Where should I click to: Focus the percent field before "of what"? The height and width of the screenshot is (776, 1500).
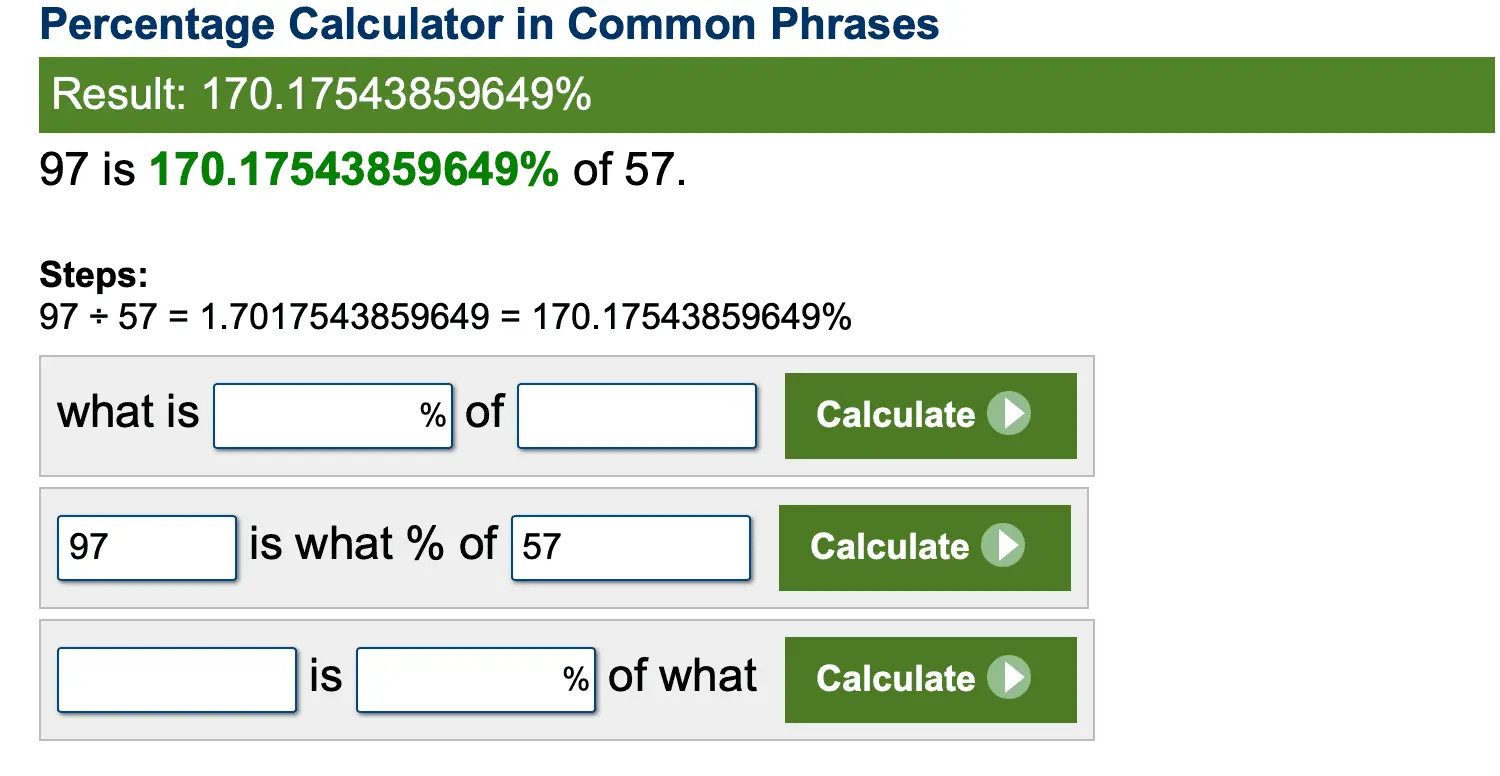click(x=462, y=679)
